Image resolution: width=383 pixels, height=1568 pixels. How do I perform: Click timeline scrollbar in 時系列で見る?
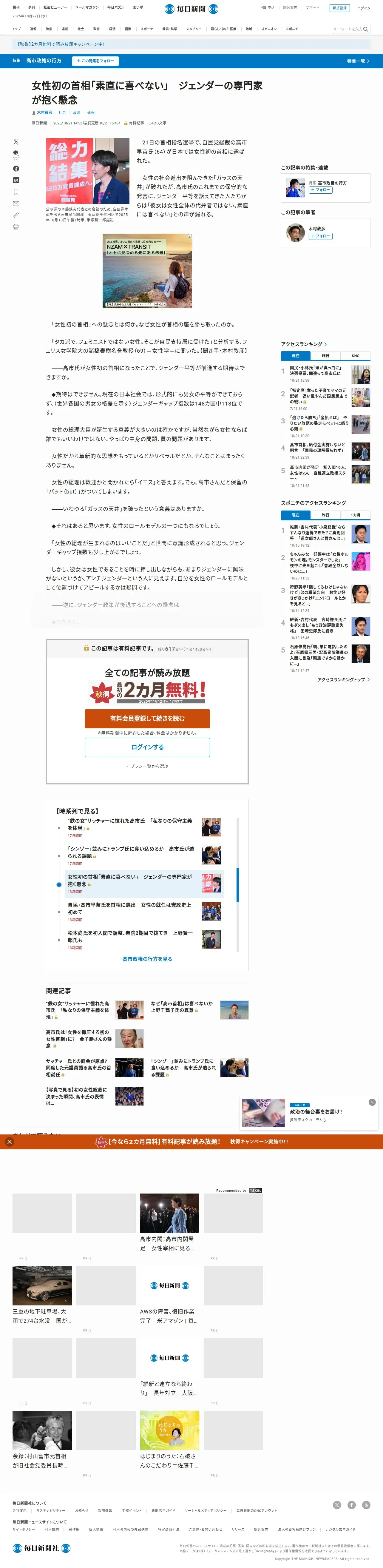tap(237, 885)
